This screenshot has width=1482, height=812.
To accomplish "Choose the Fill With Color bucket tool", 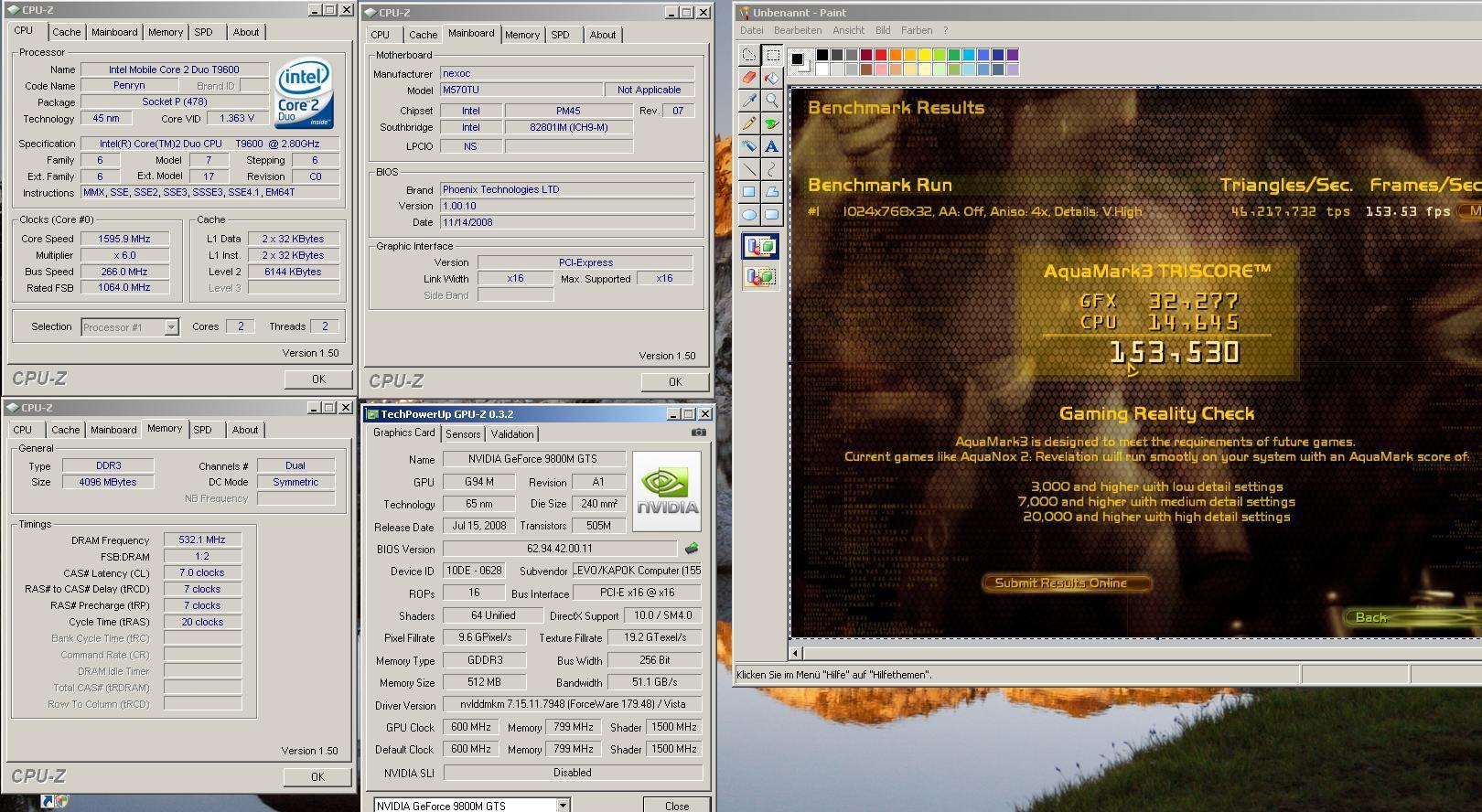I will pos(772,78).
